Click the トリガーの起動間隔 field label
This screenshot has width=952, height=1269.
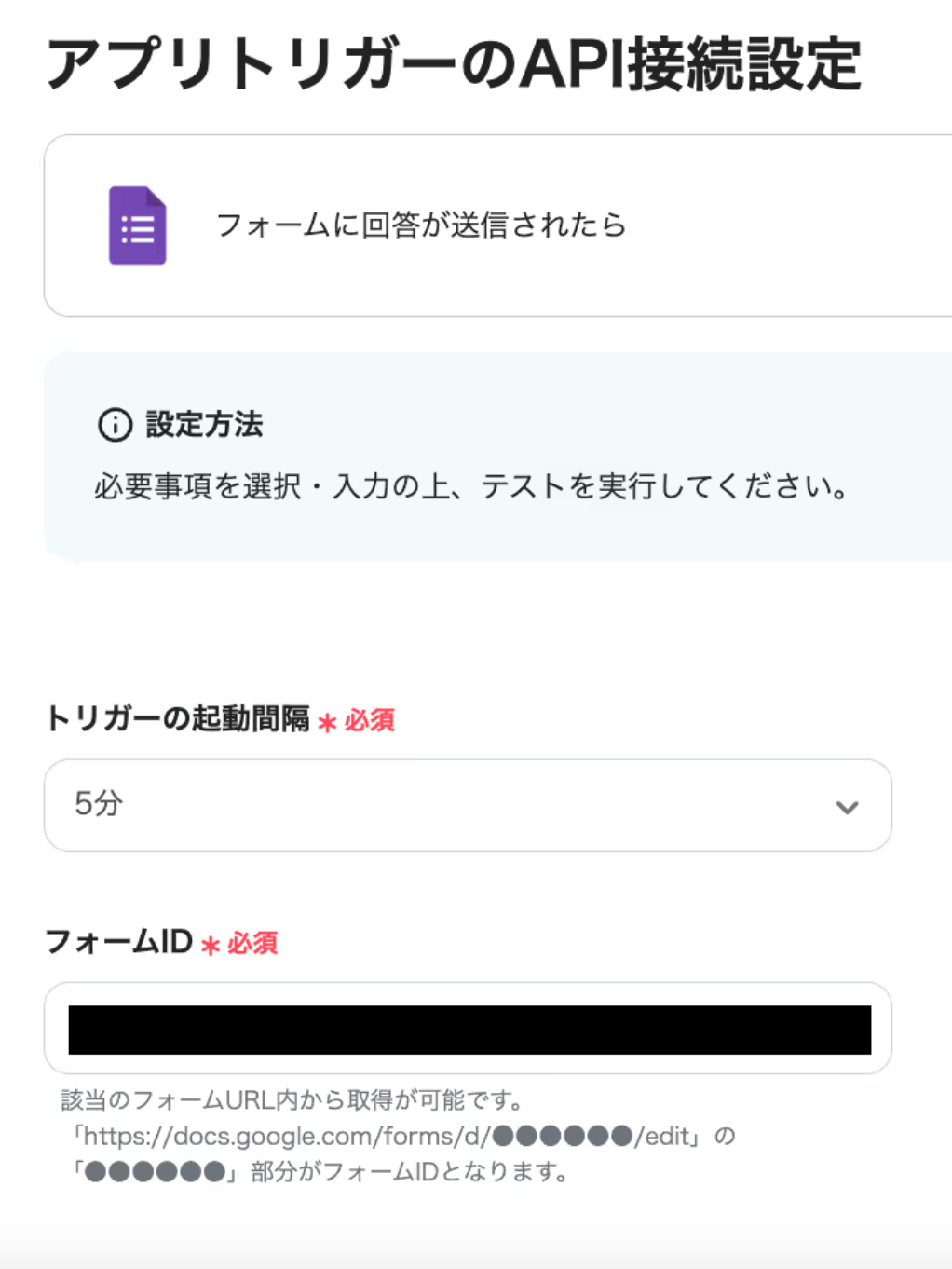[177, 719]
